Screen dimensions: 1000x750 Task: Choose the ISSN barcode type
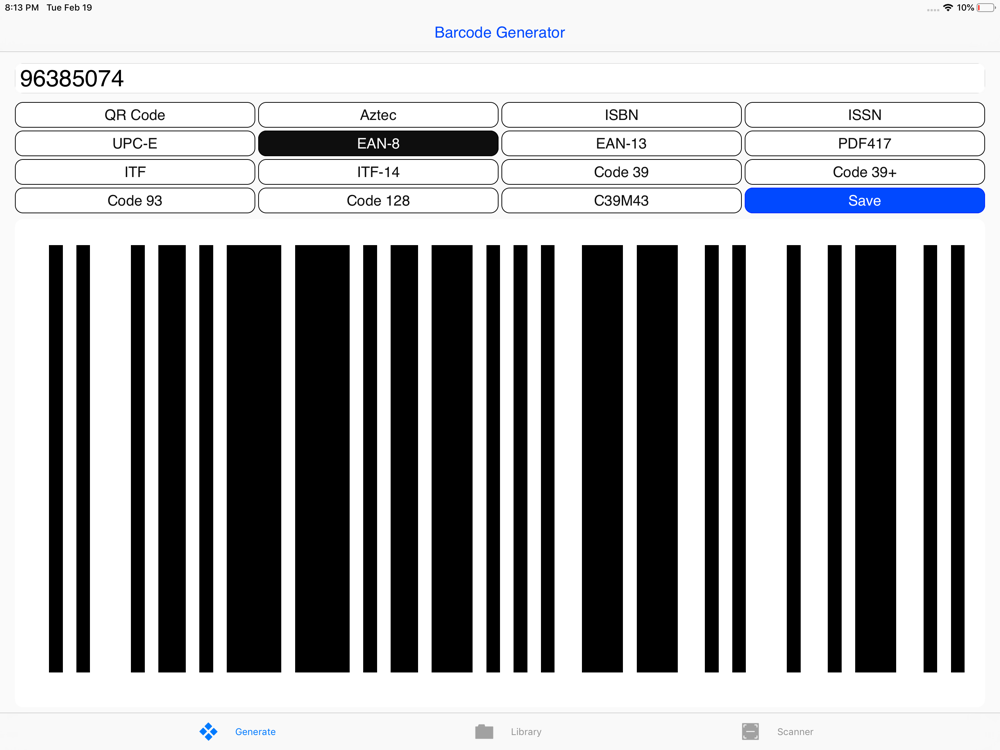coord(865,115)
